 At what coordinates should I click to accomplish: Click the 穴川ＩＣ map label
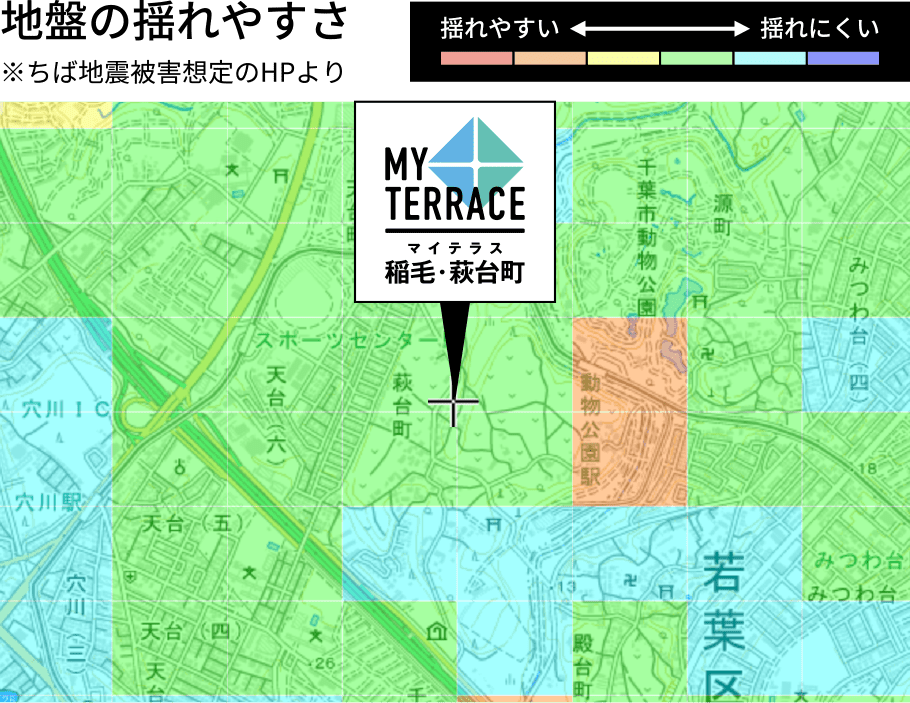pos(66,410)
